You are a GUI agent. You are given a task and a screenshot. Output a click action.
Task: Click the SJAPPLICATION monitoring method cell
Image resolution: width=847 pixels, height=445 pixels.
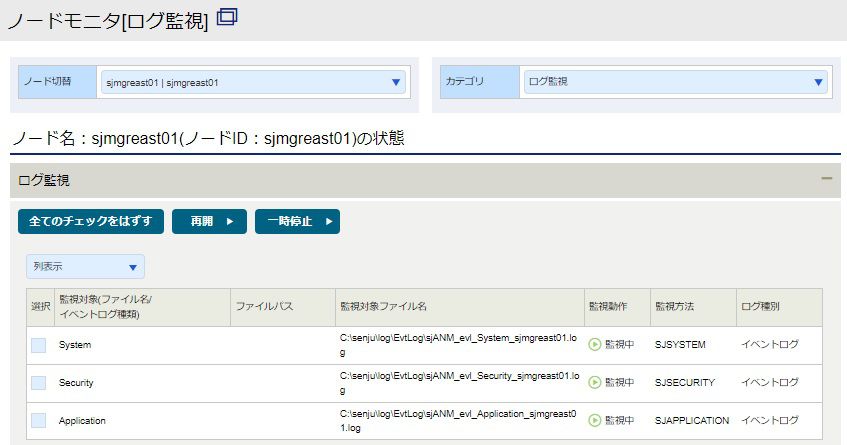pyautogui.click(x=692, y=420)
